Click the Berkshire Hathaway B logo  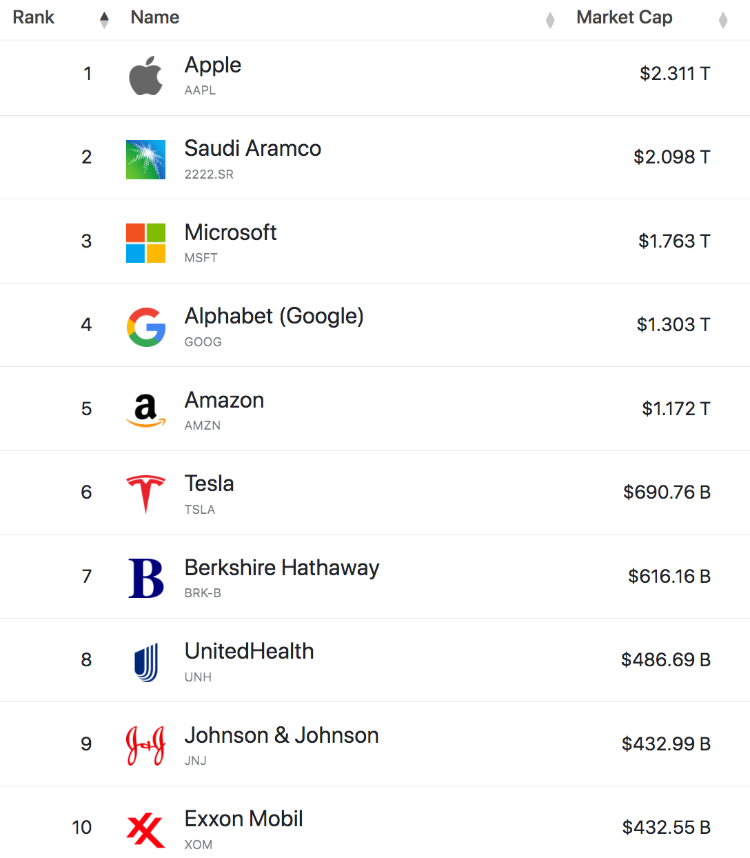pyautogui.click(x=146, y=578)
